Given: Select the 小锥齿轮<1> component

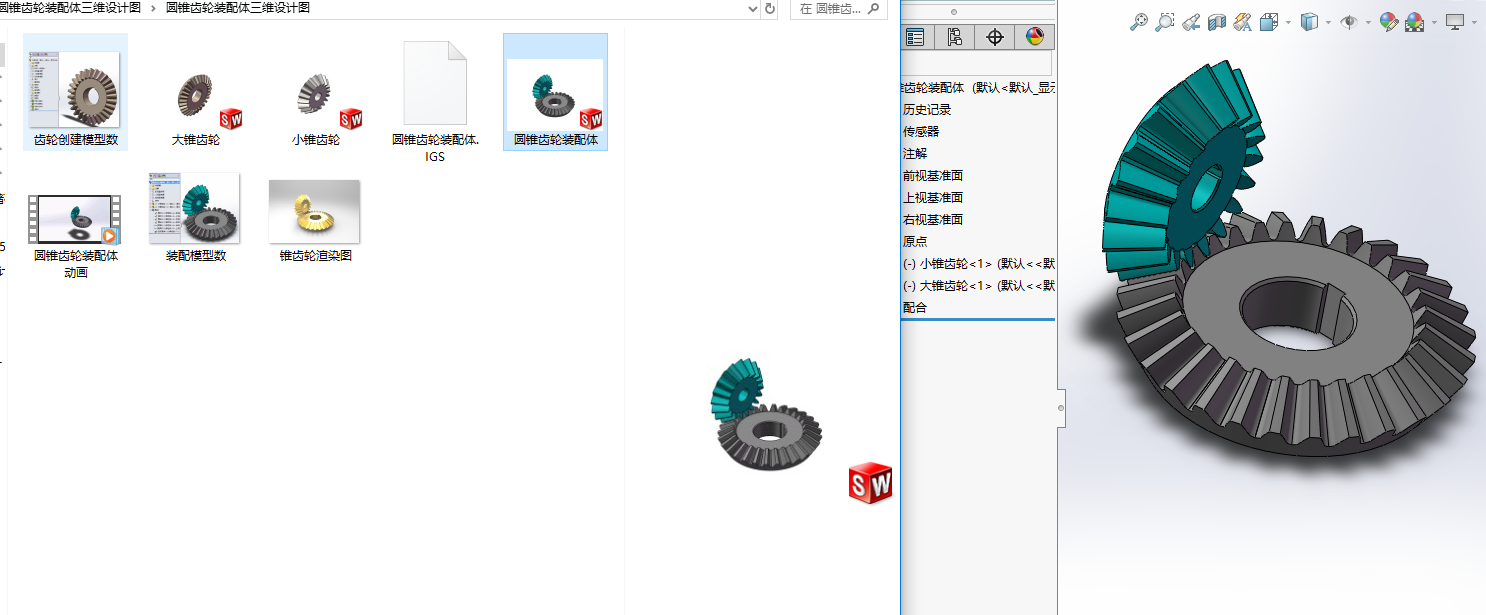Looking at the screenshot, I should (979, 264).
